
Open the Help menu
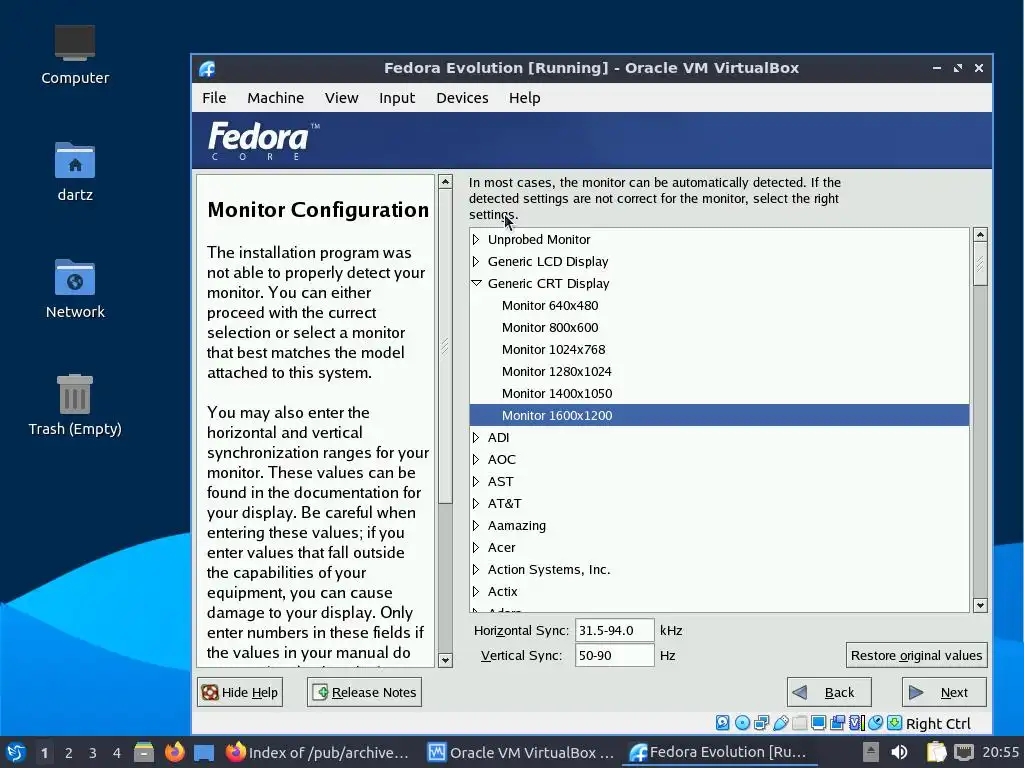click(x=524, y=98)
